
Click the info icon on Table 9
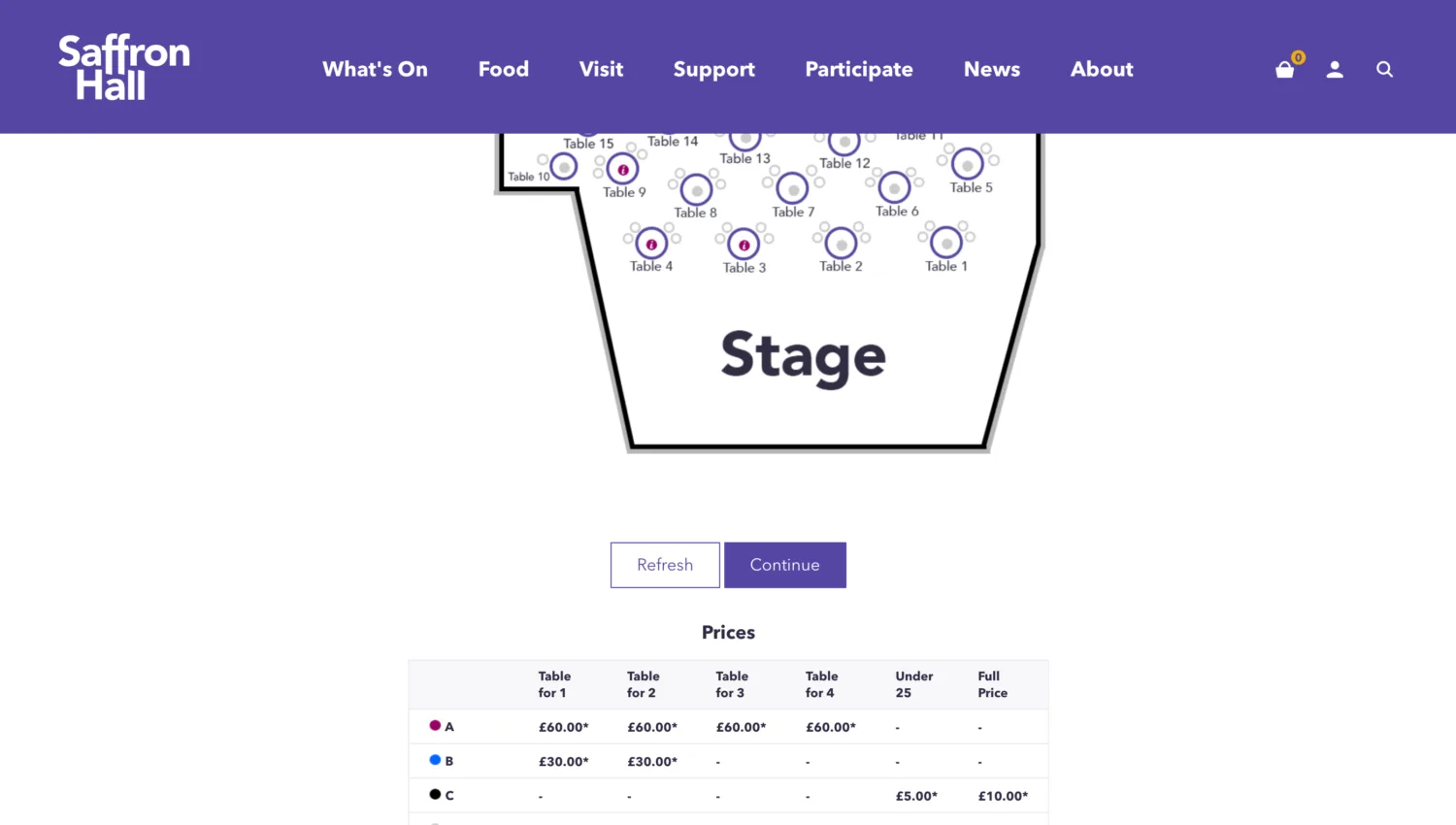click(x=622, y=171)
